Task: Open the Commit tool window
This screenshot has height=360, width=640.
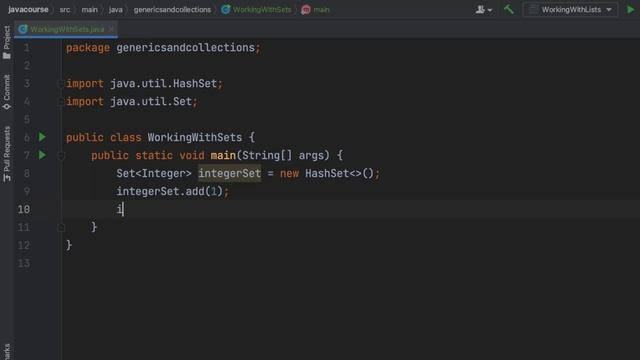Action: tap(7, 92)
